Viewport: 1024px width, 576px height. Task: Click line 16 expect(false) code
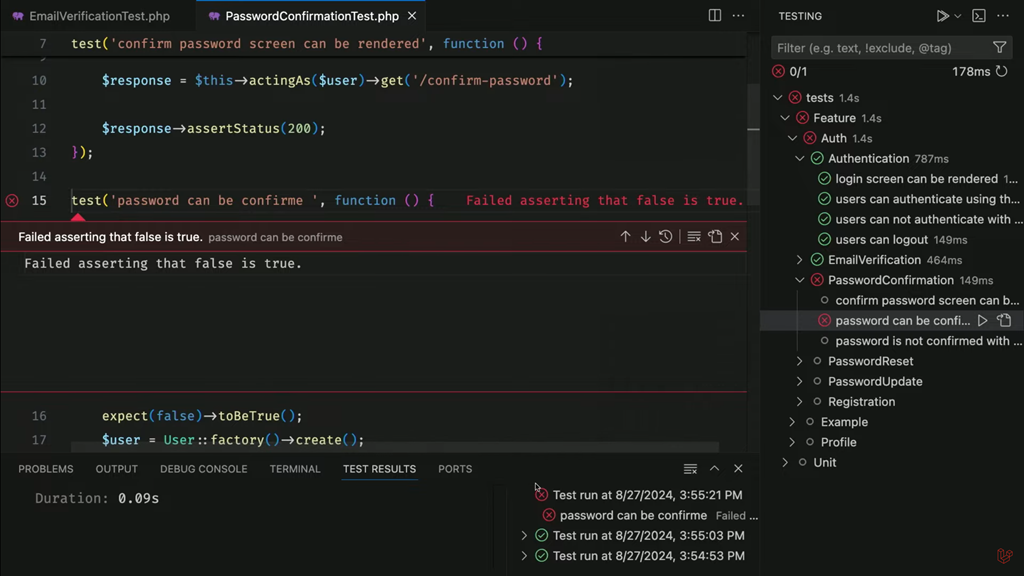point(202,416)
